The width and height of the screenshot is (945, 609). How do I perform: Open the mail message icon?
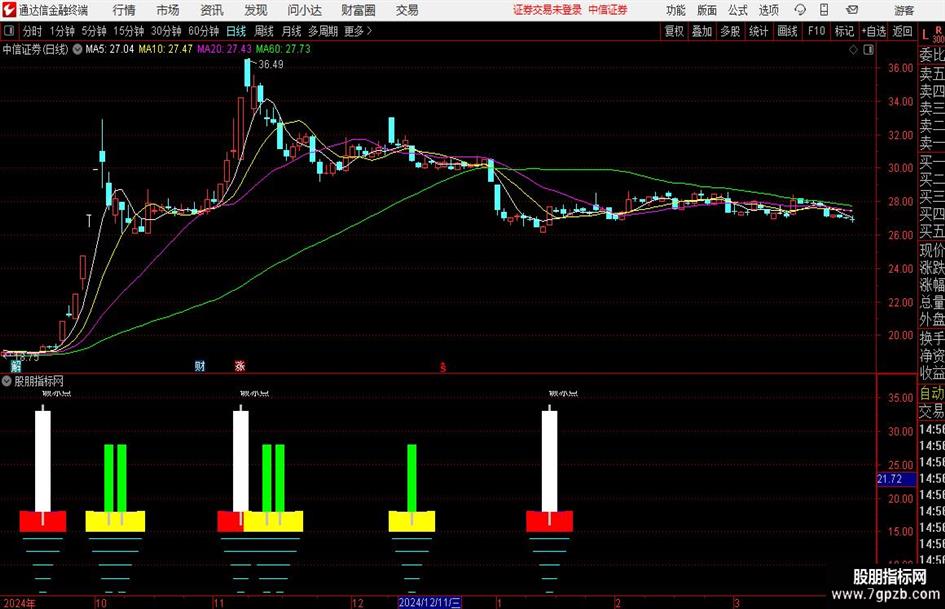click(852, 10)
